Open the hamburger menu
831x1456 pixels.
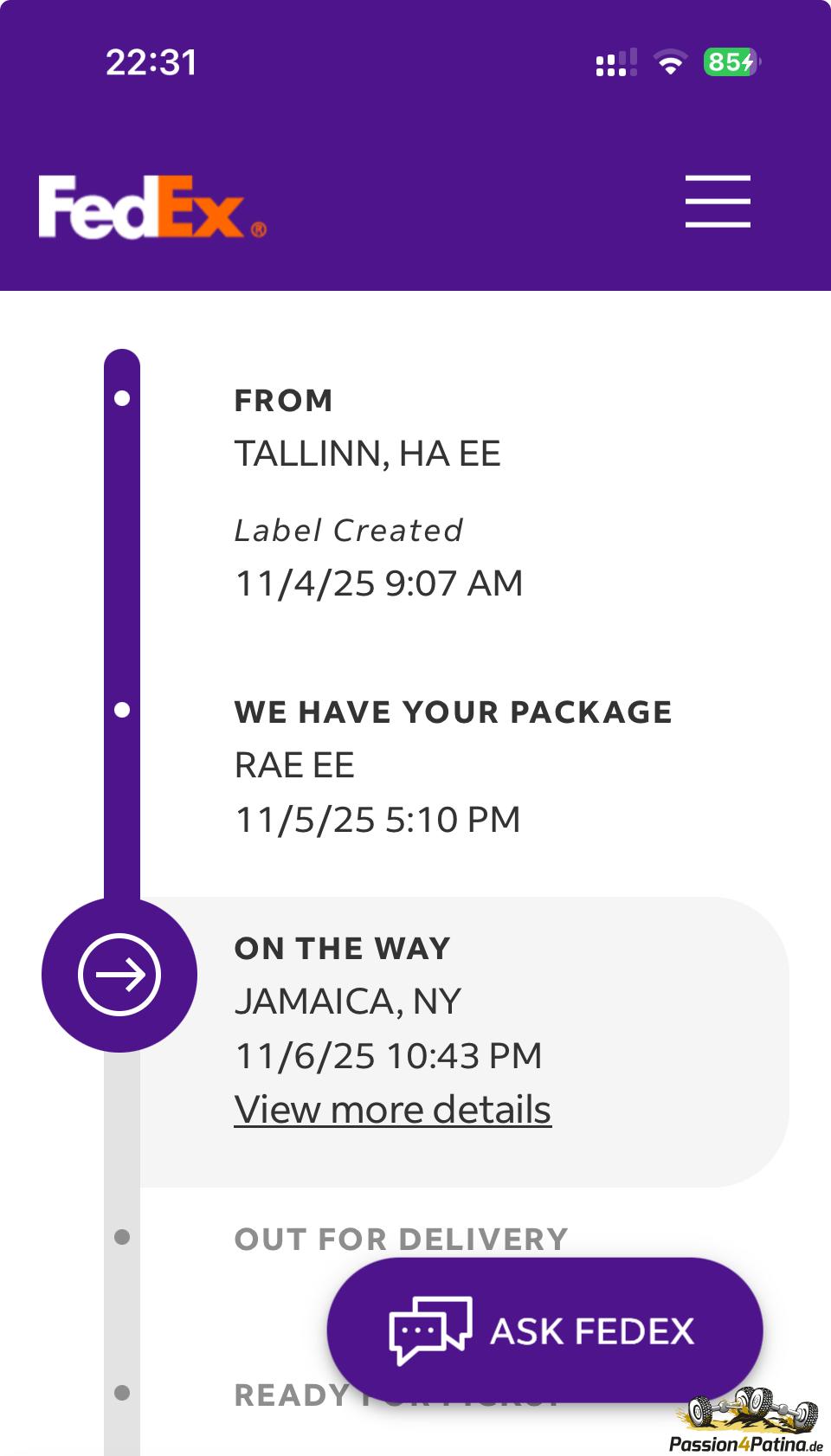click(x=718, y=201)
